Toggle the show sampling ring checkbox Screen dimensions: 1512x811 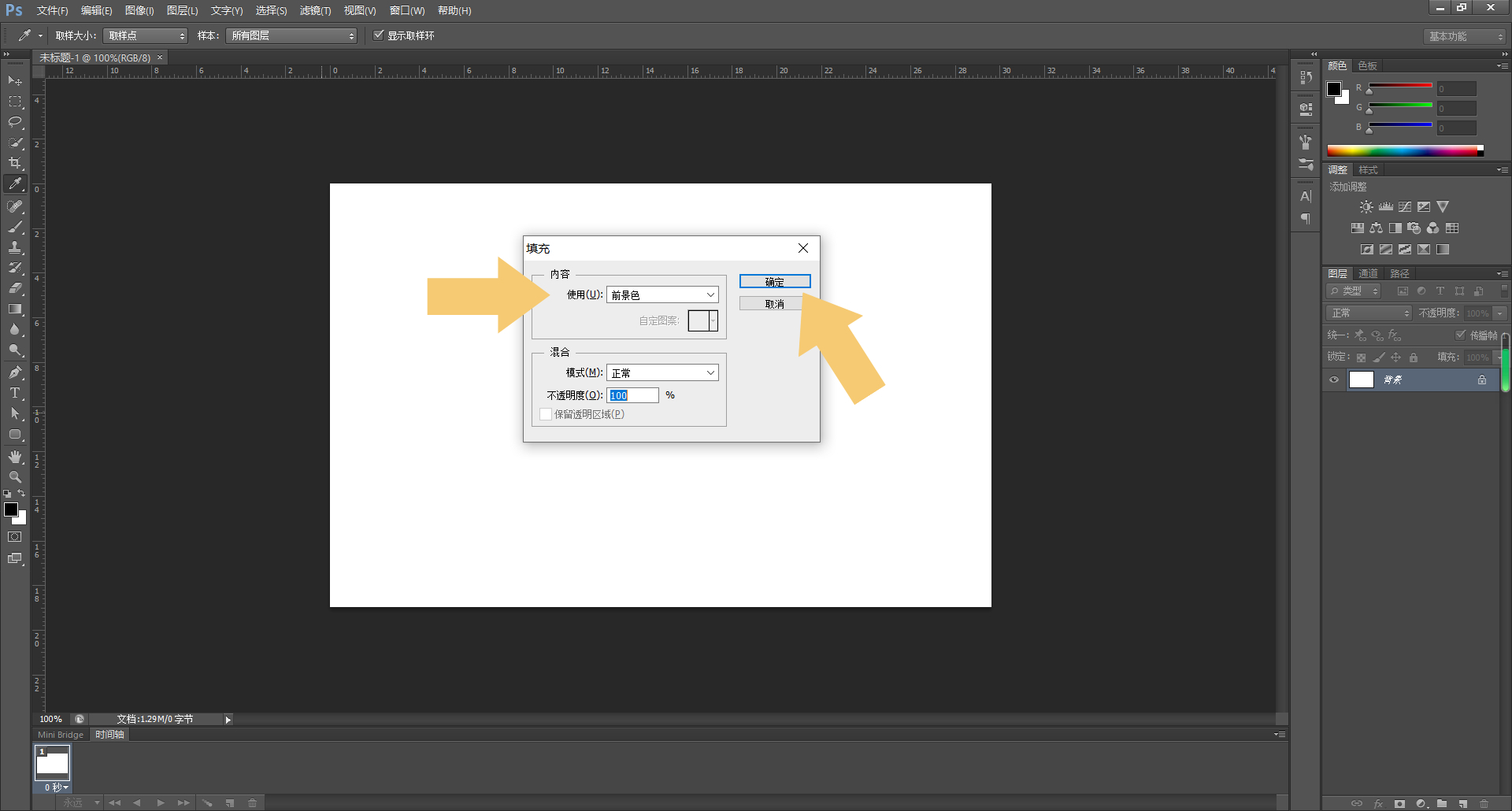(x=379, y=35)
